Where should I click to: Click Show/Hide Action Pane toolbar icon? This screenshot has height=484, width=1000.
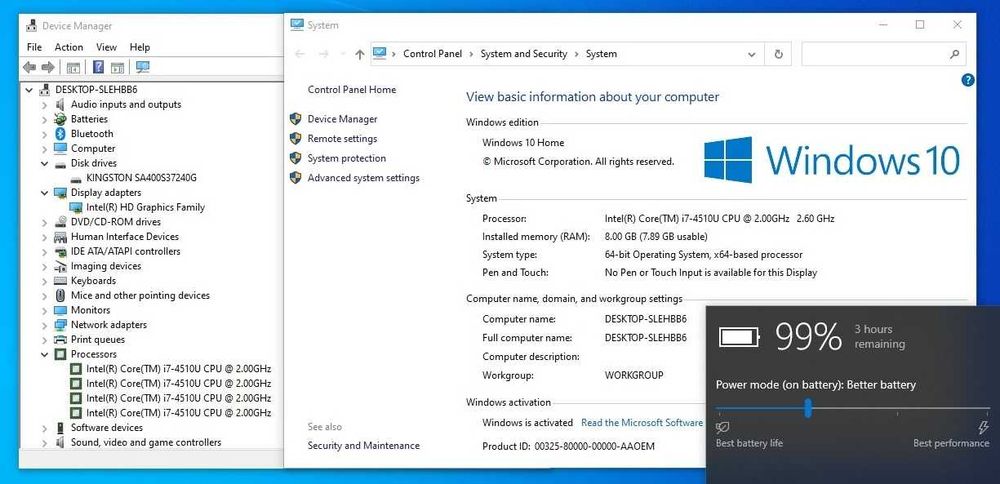[x=117, y=67]
